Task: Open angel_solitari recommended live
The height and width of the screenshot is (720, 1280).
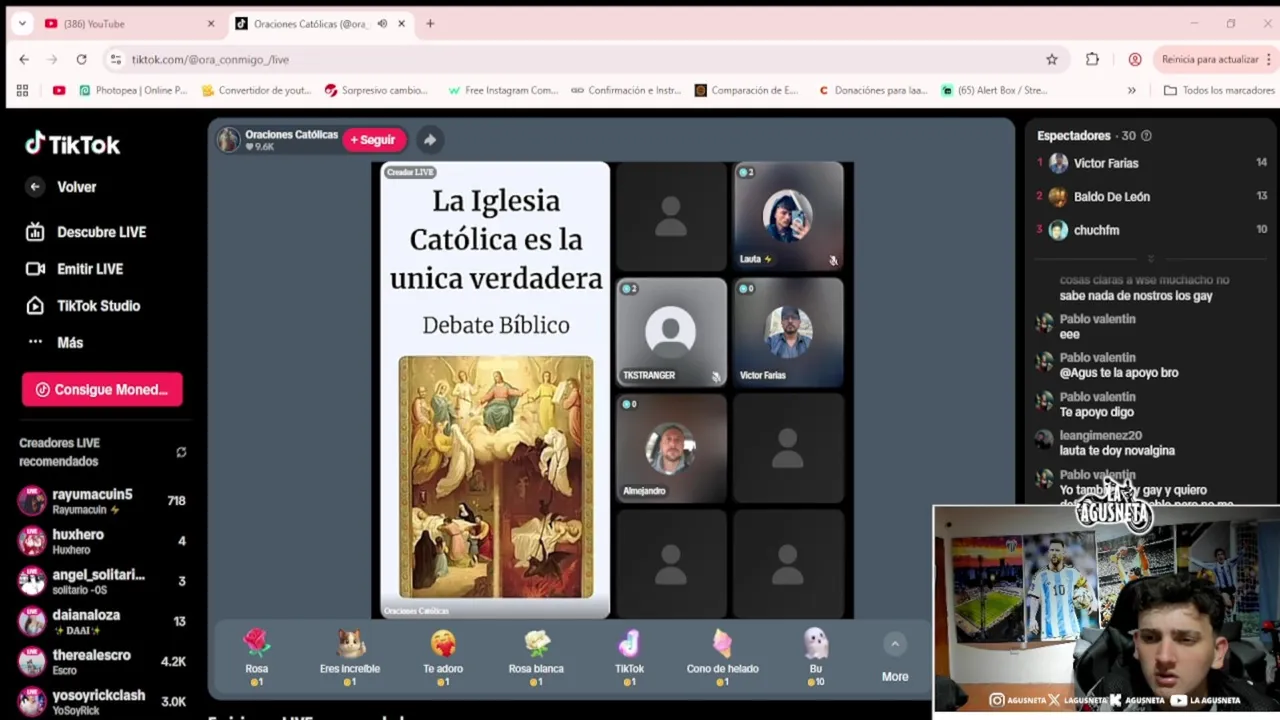Action: pyautogui.click(x=101, y=581)
